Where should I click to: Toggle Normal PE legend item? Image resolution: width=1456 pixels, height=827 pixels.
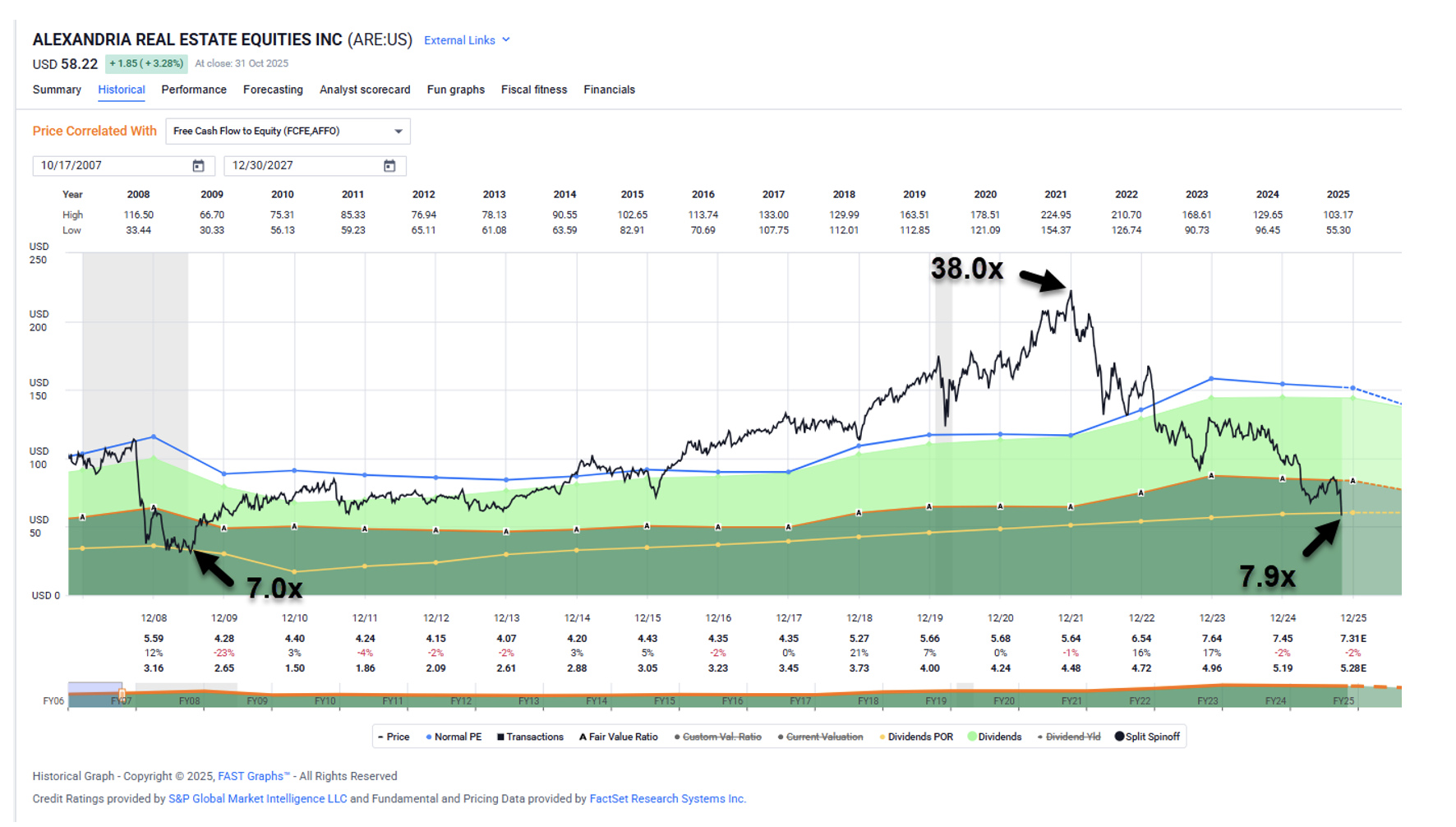[454, 737]
